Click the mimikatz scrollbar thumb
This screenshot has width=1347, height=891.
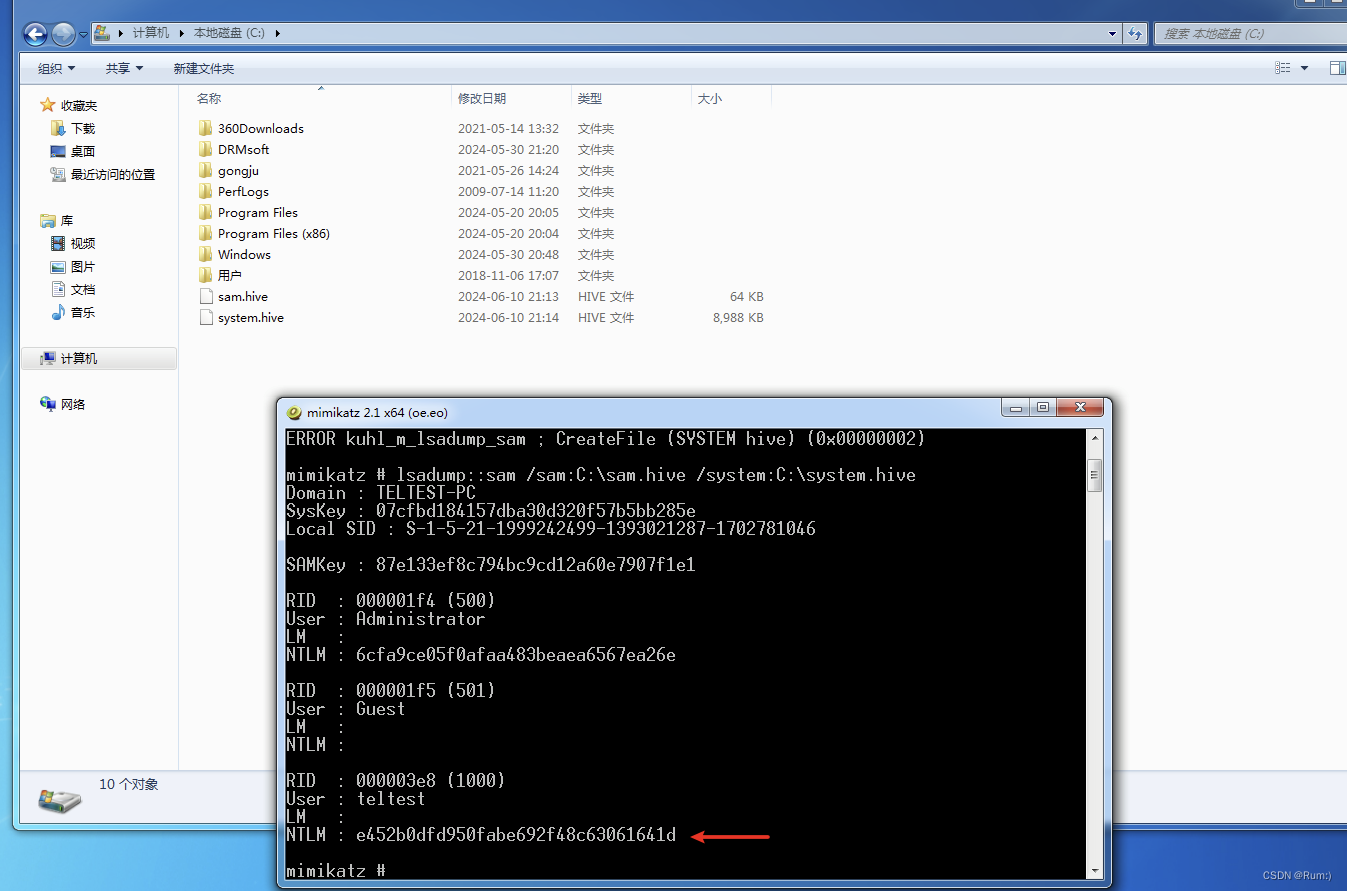1095,476
